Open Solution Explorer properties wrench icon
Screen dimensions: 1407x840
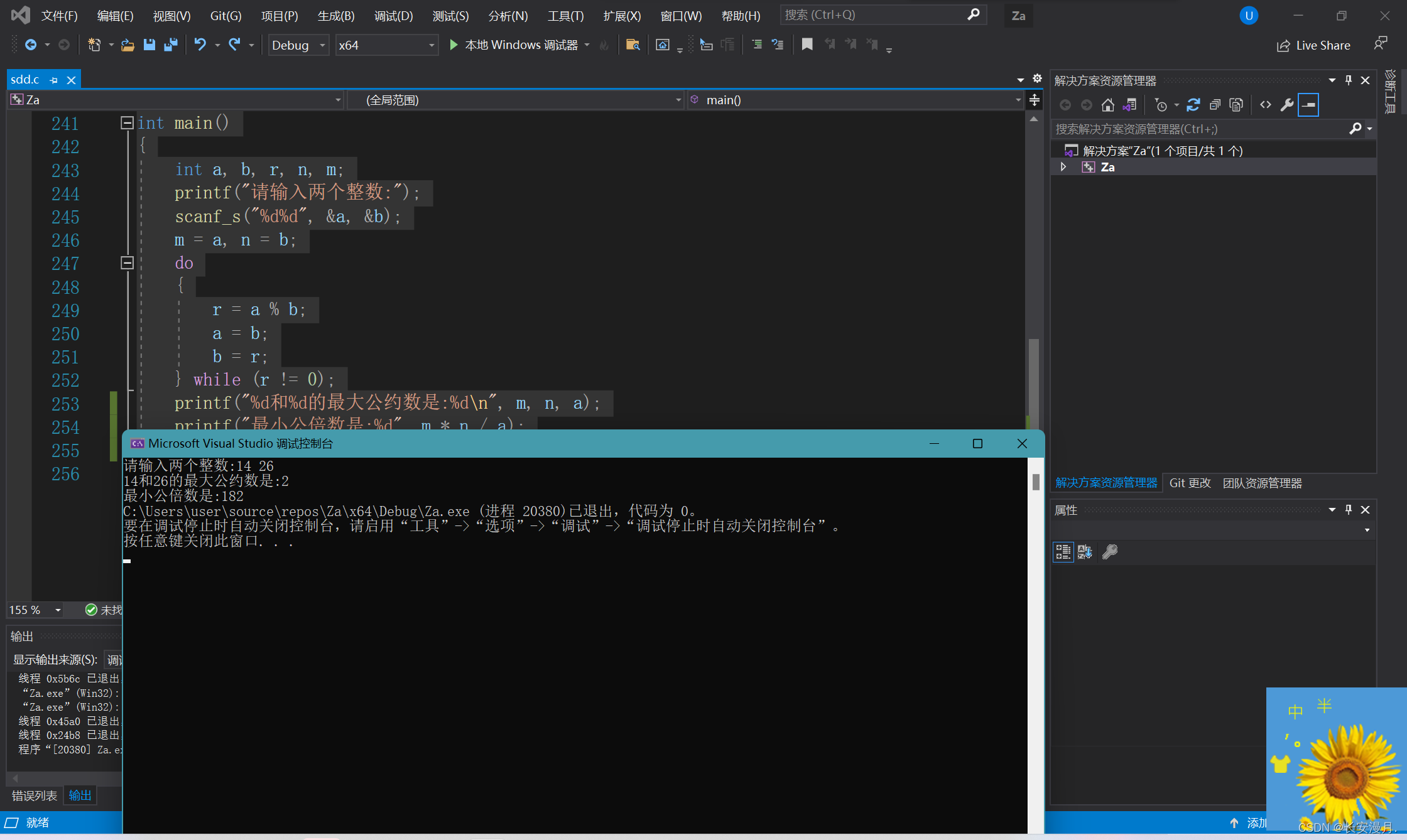[1287, 105]
